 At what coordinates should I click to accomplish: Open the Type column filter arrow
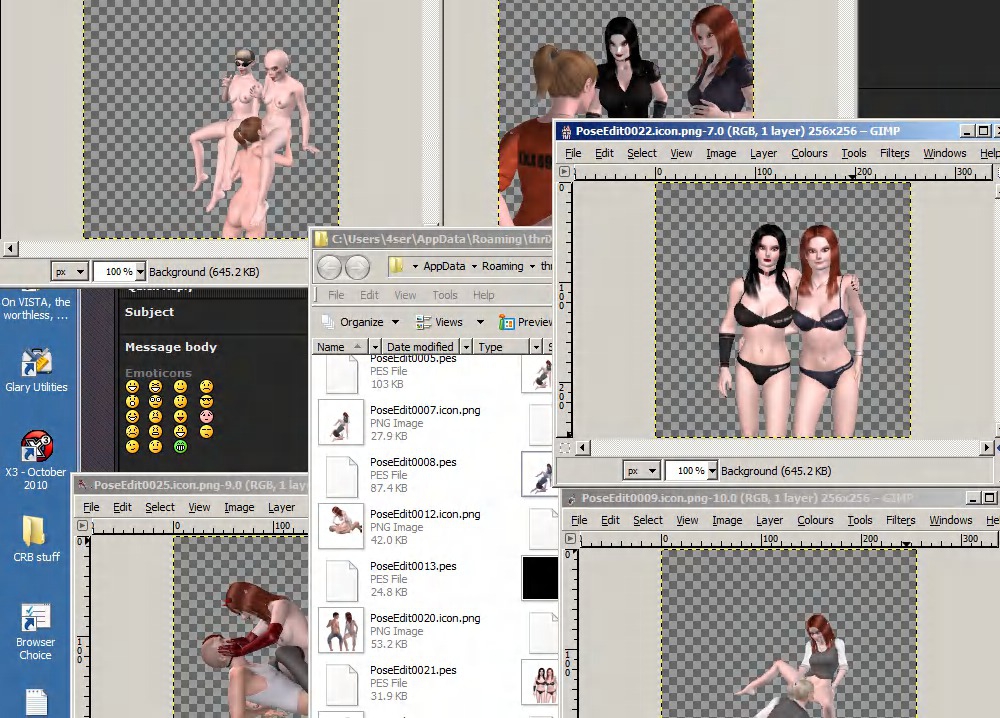536,347
